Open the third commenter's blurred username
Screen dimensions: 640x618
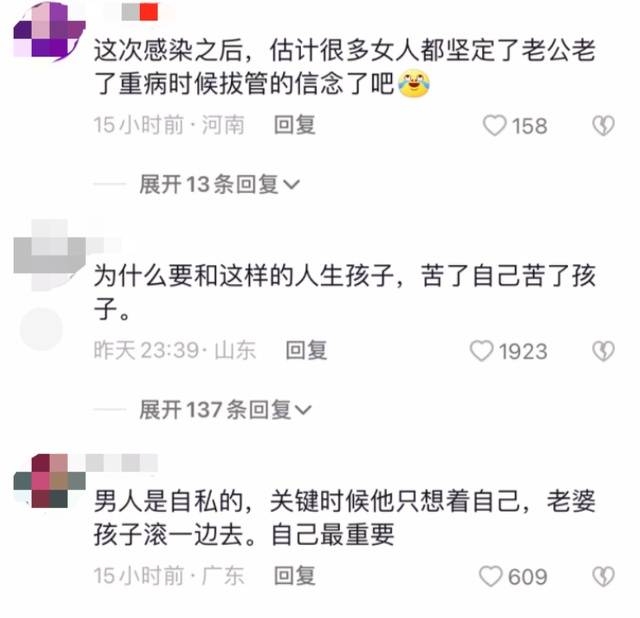pyautogui.click(x=122, y=464)
